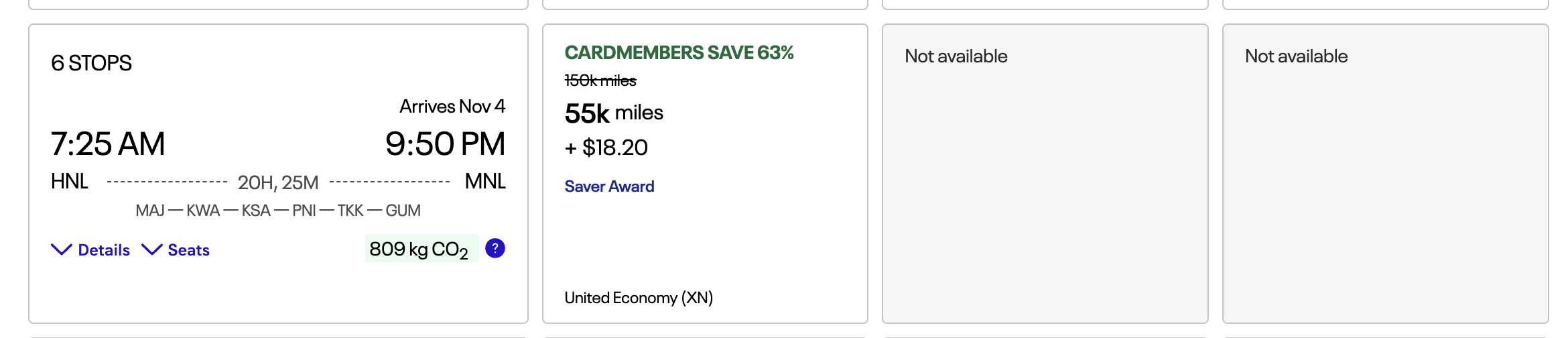Screen dimensions: 1568x338
Task: Click the 7:25 AM departure time
Action: click(x=108, y=144)
